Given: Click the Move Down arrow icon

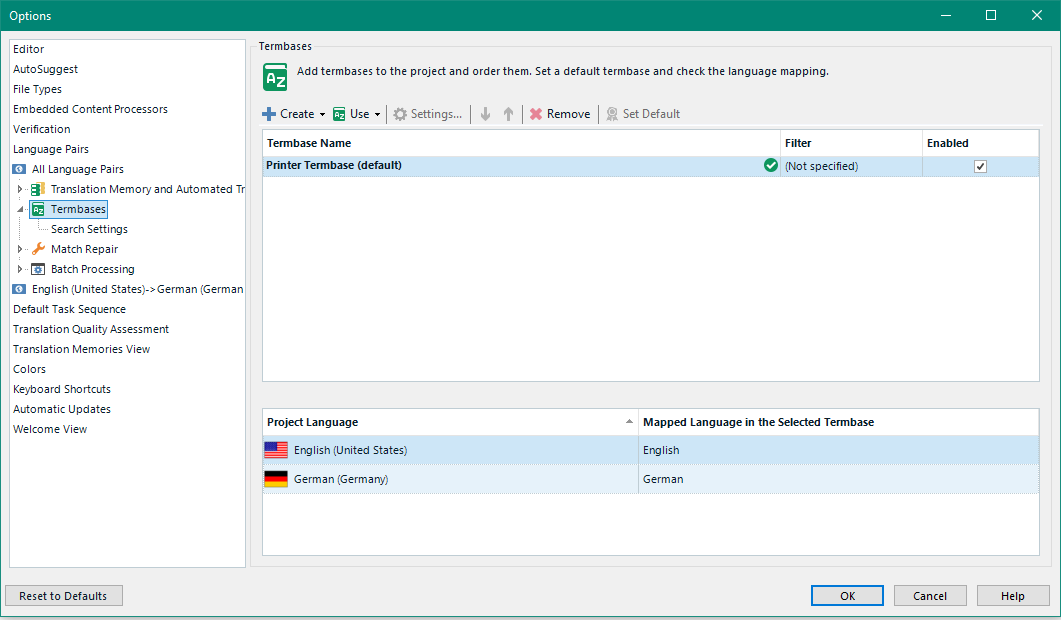Looking at the screenshot, I should point(486,114).
